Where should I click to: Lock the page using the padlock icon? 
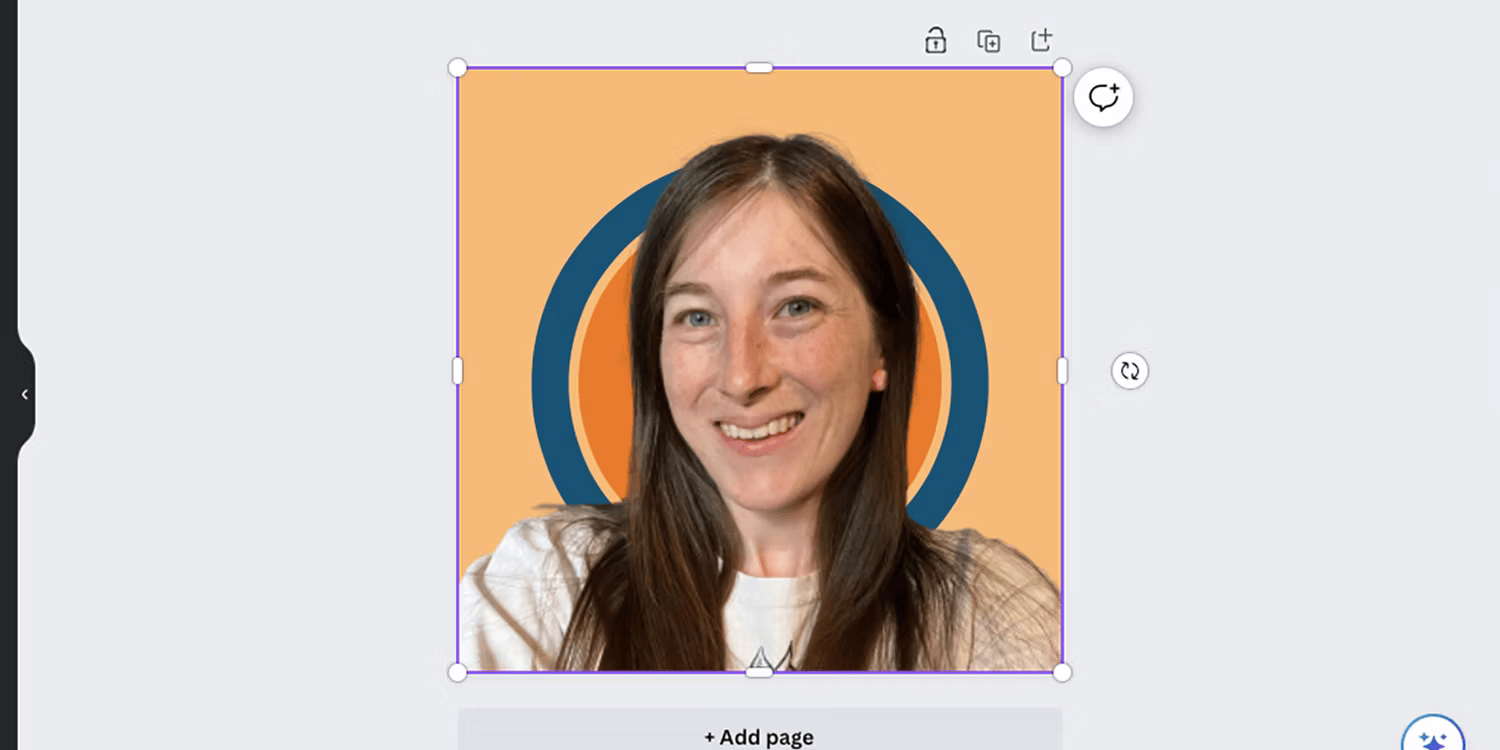pos(935,41)
